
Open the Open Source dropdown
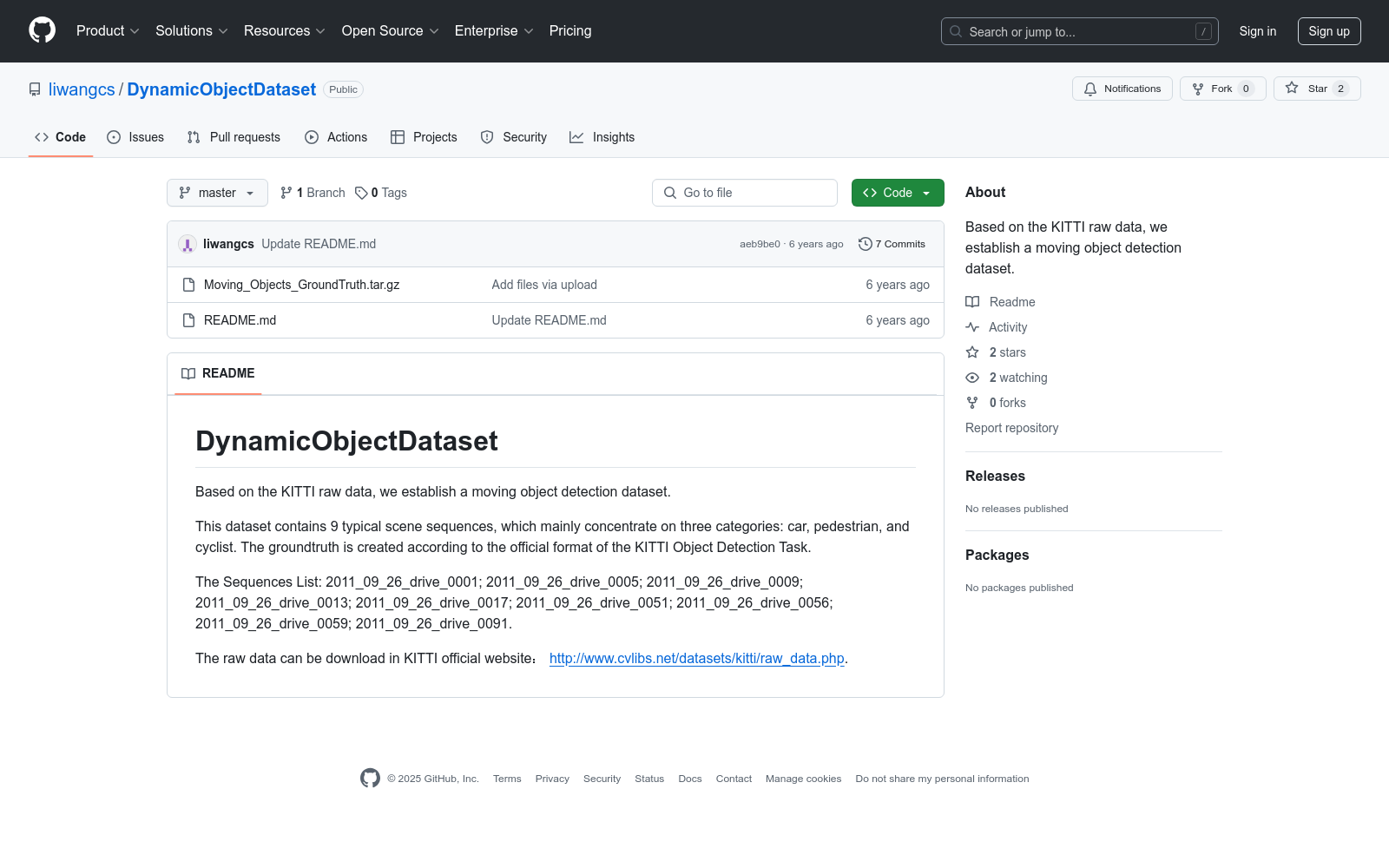390,30
